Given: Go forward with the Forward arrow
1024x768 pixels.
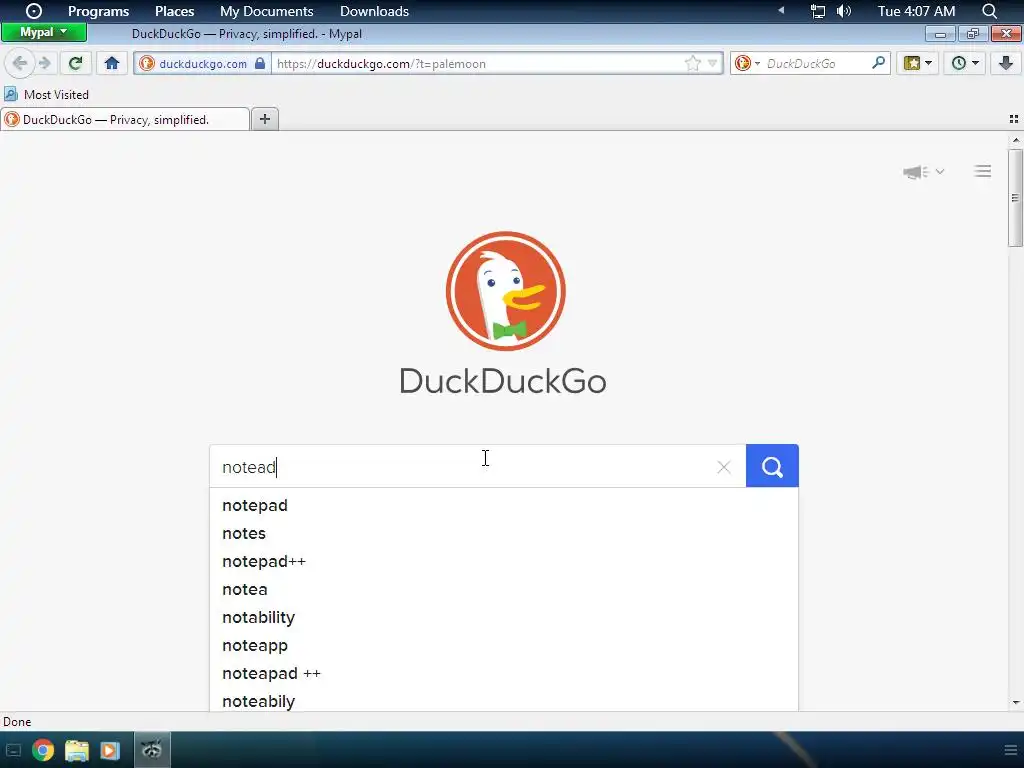Looking at the screenshot, I should coord(44,63).
